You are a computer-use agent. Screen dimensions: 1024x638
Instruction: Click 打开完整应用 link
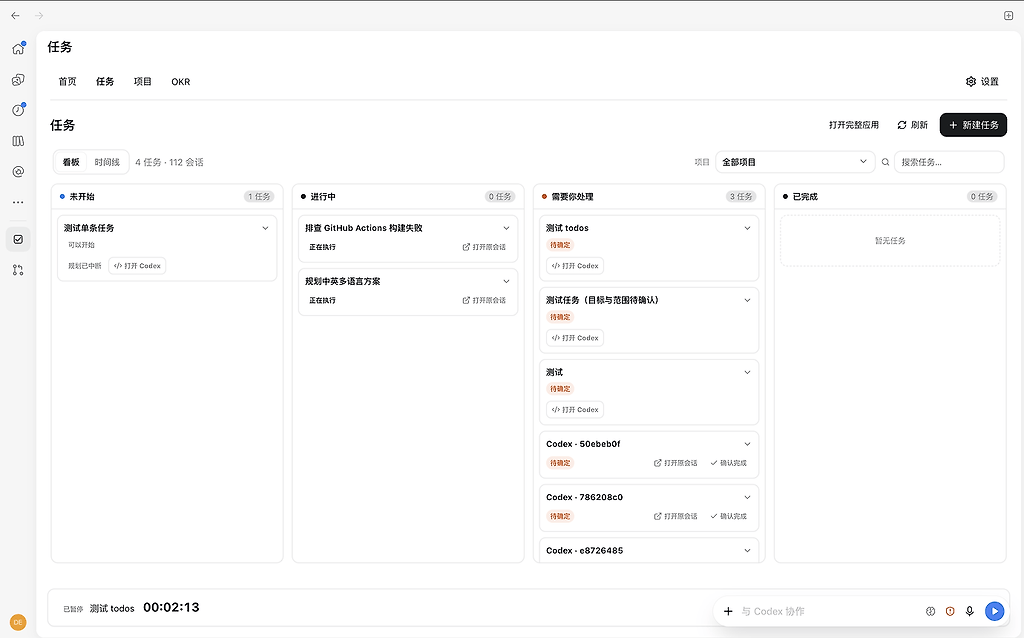(x=854, y=125)
